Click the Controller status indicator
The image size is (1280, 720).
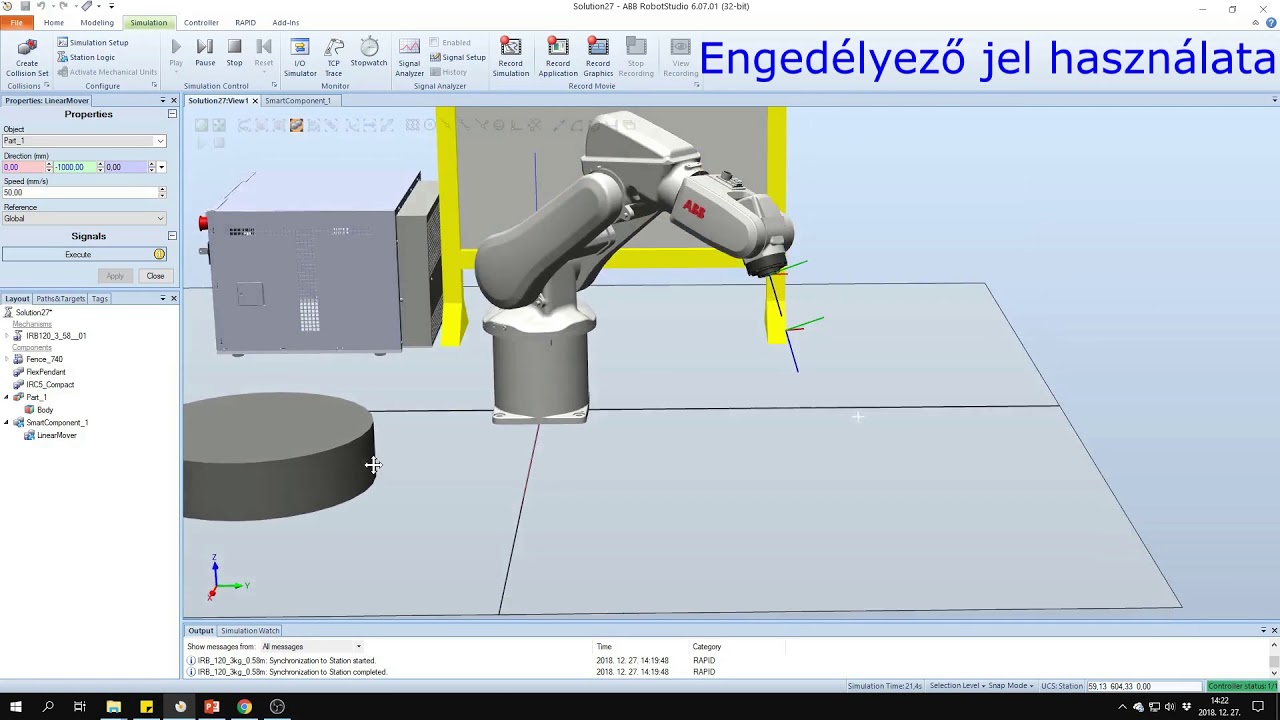point(1242,686)
